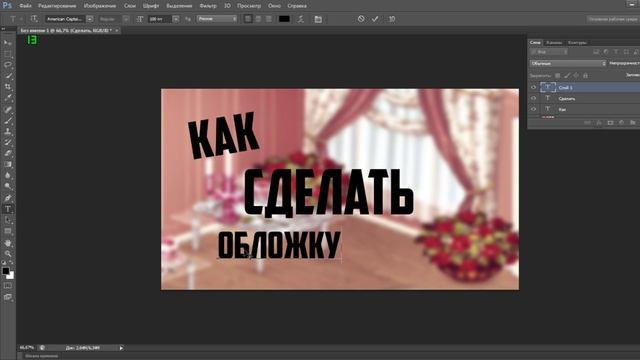
Task: Toggle lock position in Layers panel
Action: point(576,76)
